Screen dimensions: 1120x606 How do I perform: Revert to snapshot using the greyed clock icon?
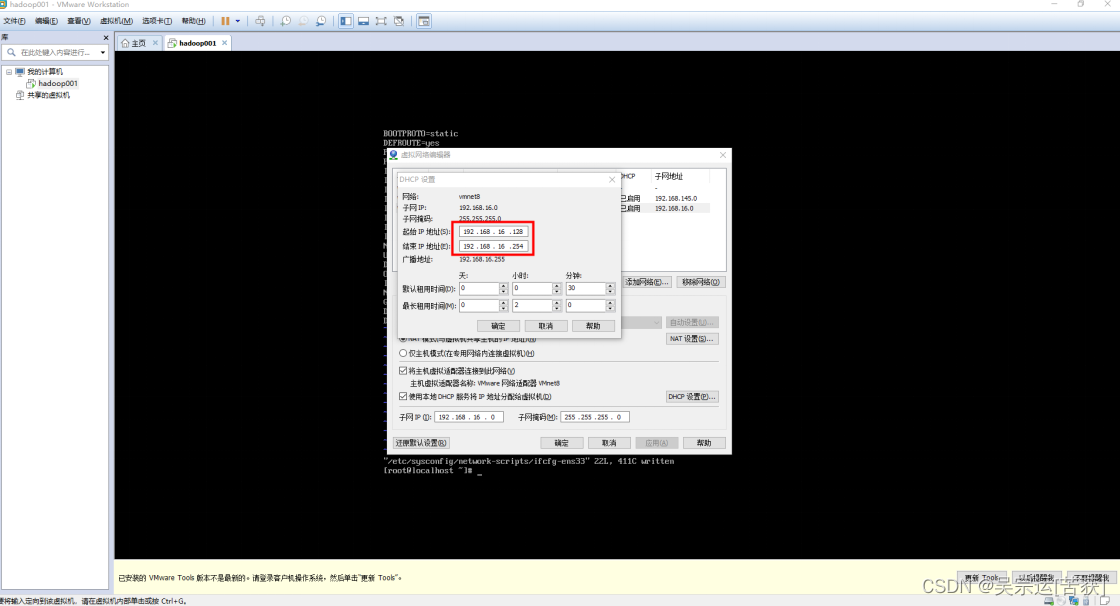coord(303,21)
